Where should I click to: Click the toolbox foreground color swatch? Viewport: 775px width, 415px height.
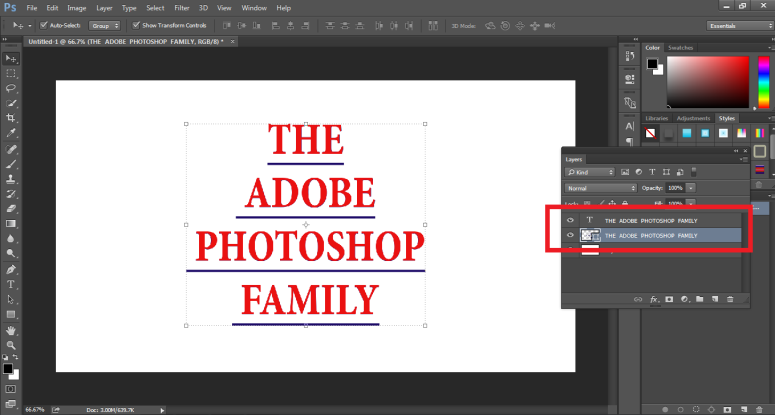(x=8, y=369)
